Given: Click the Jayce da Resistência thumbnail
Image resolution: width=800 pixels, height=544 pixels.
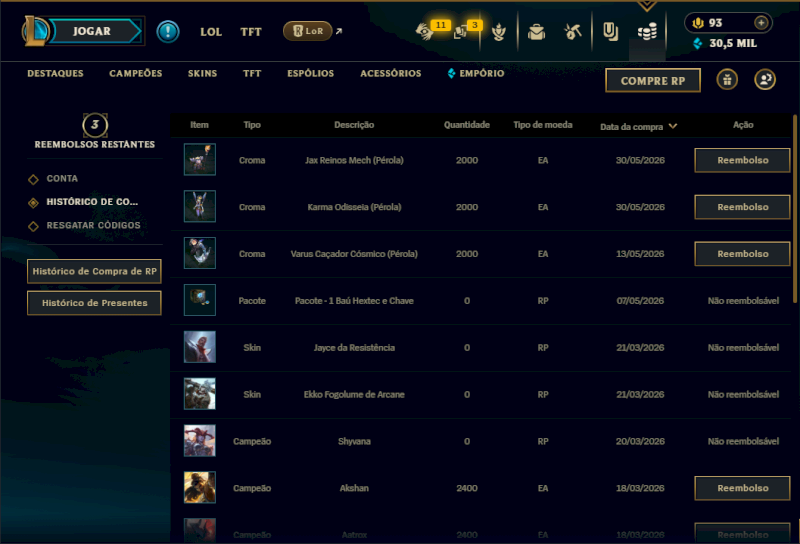Looking at the screenshot, I should pos(199,347).
